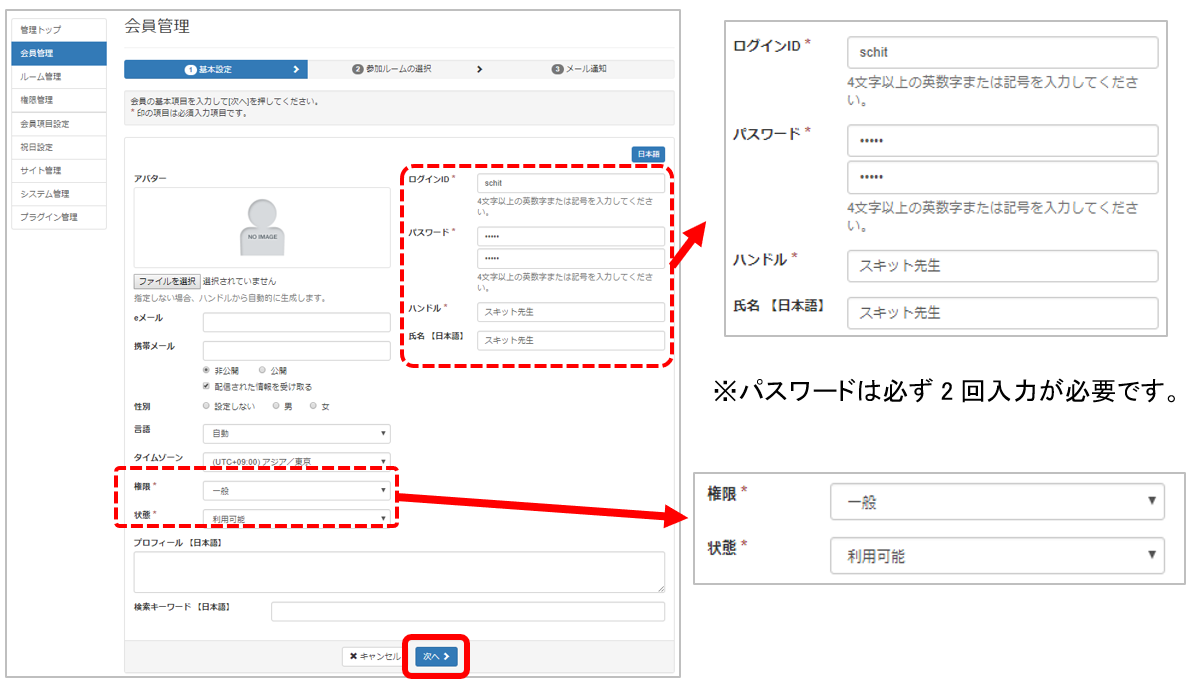Select the 公開 radio button
Viewport: 1195px width, 684px height.
click(262, 370)
